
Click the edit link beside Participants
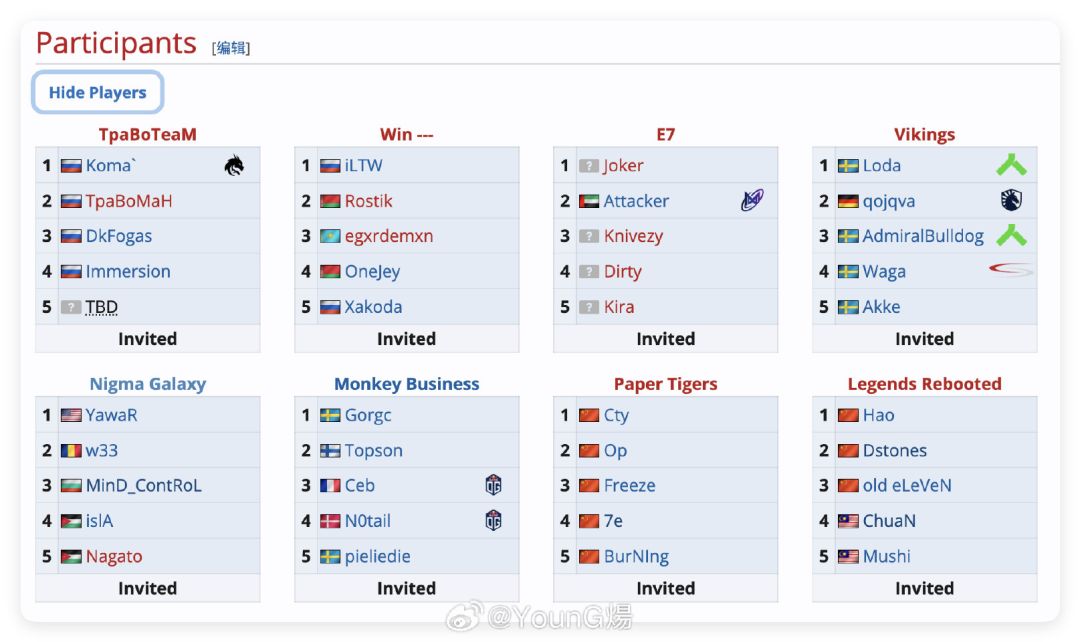point(231,48)
